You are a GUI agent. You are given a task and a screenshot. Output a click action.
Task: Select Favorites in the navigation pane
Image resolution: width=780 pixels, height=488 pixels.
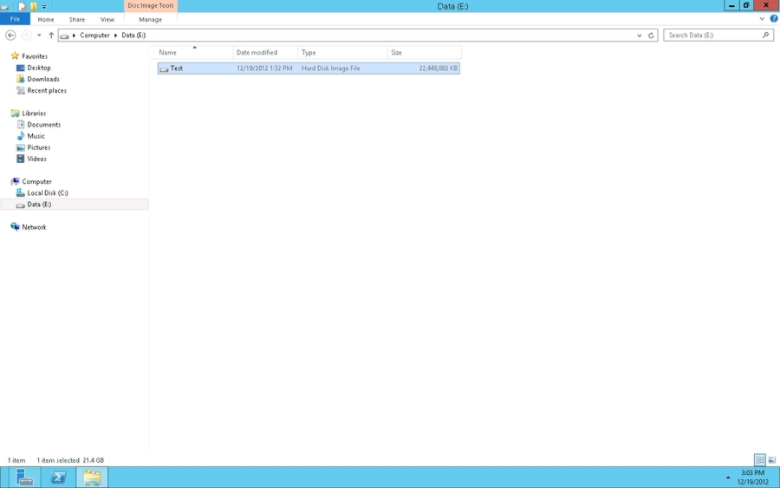pyautogui.click(x=34, y=56)
